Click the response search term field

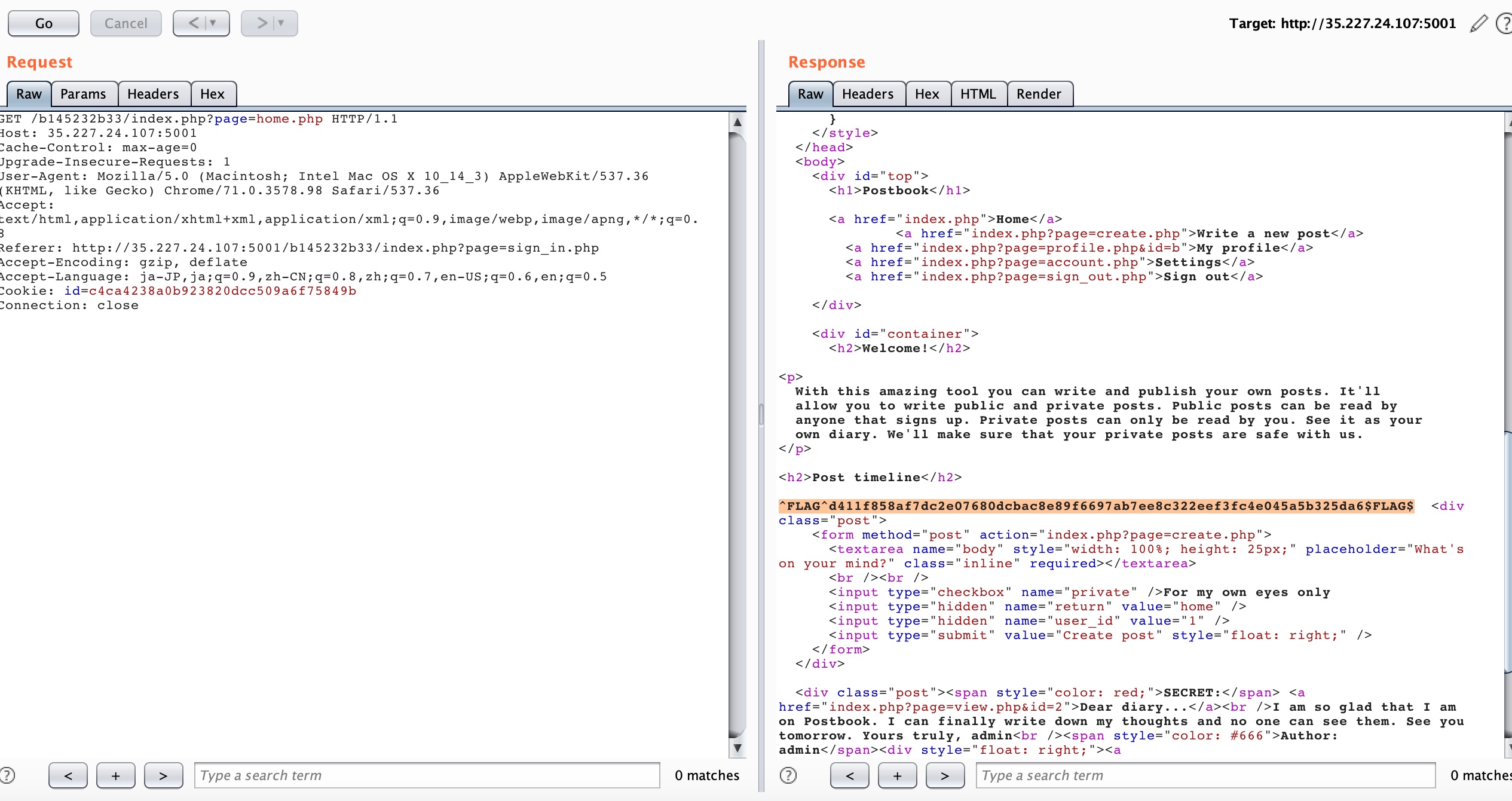(x=1205, y=775)
